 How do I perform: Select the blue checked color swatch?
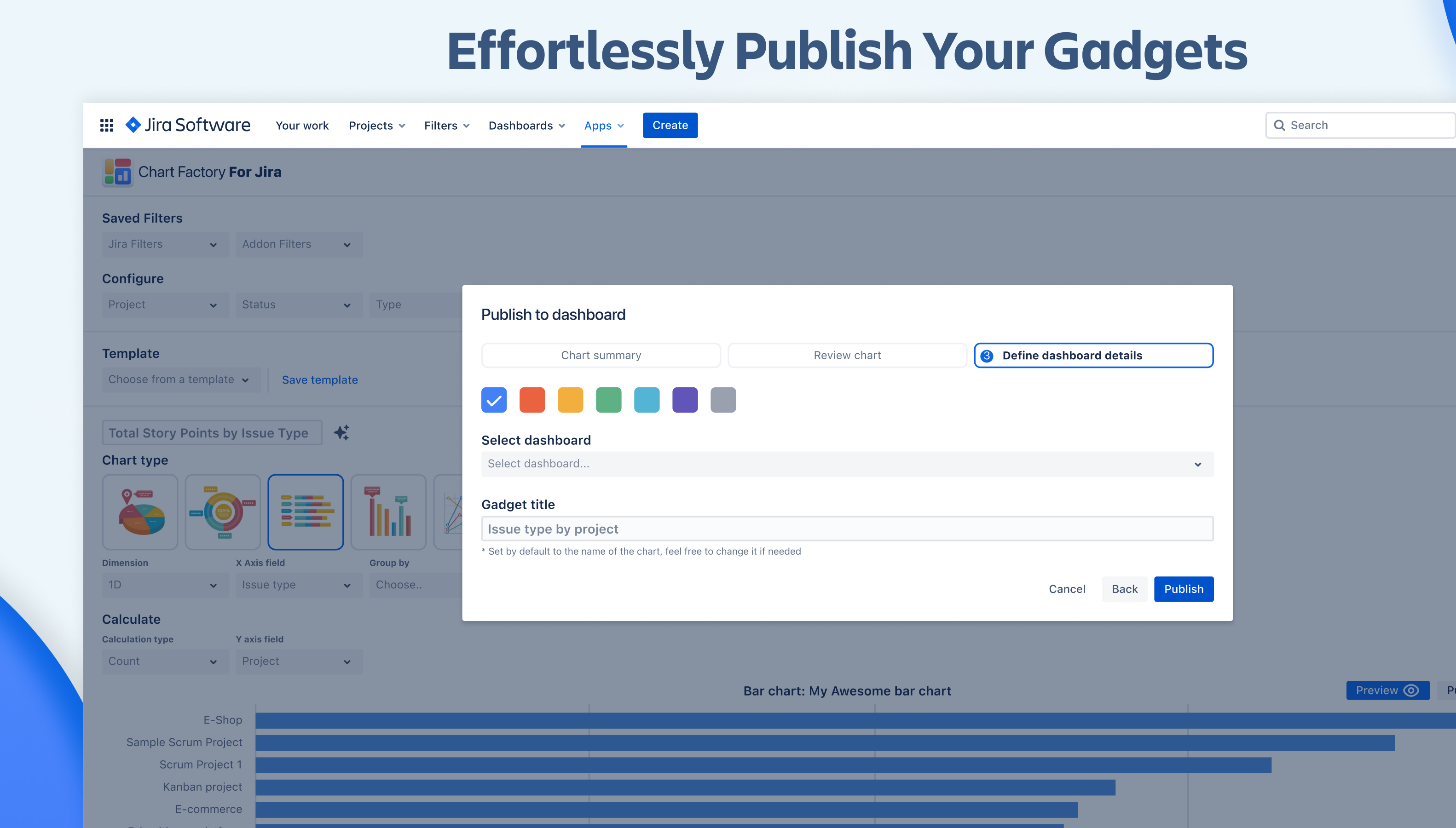[x=494, y=400]
